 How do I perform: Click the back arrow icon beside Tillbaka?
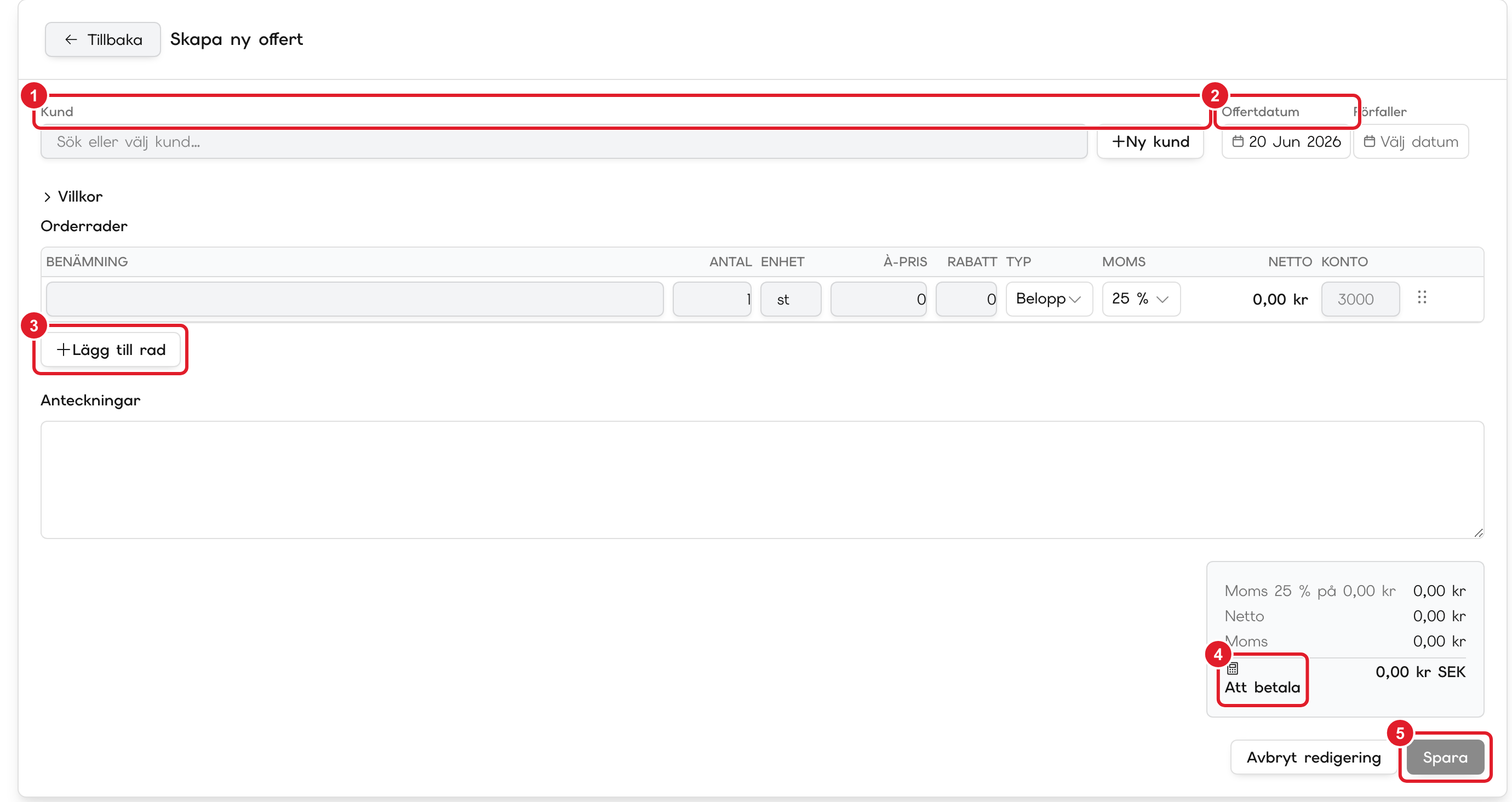[71, 39]
